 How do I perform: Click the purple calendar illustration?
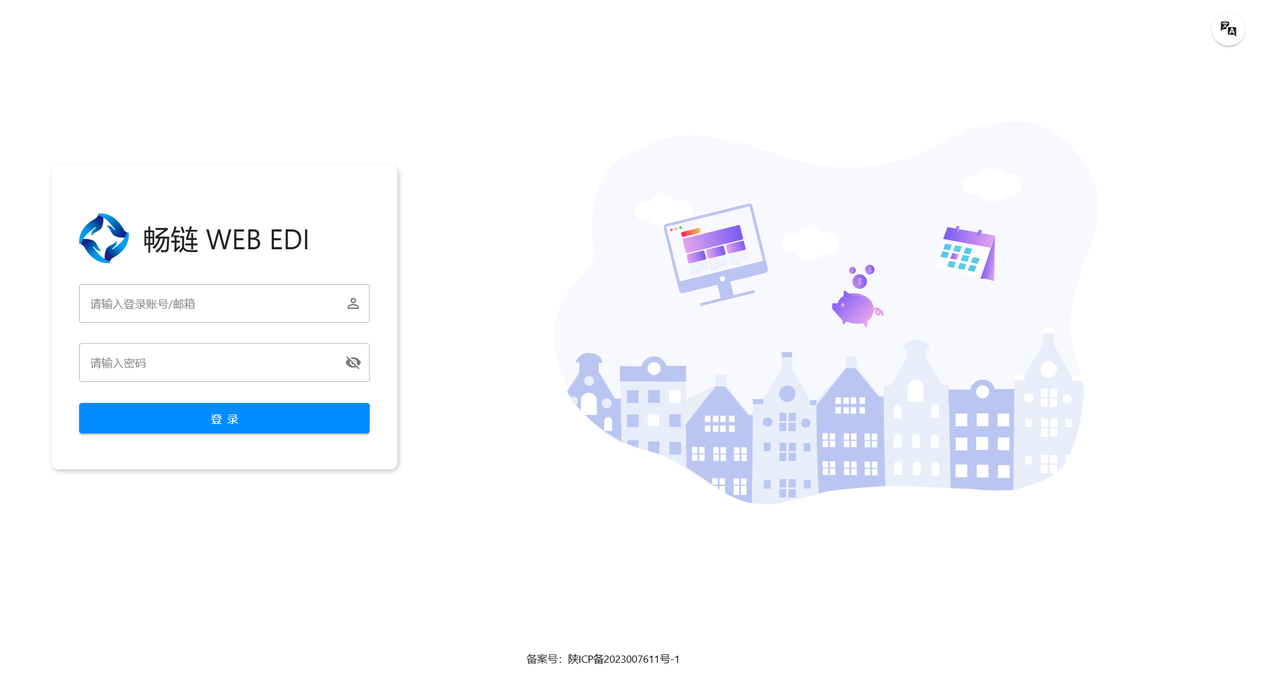click(967, 252)
